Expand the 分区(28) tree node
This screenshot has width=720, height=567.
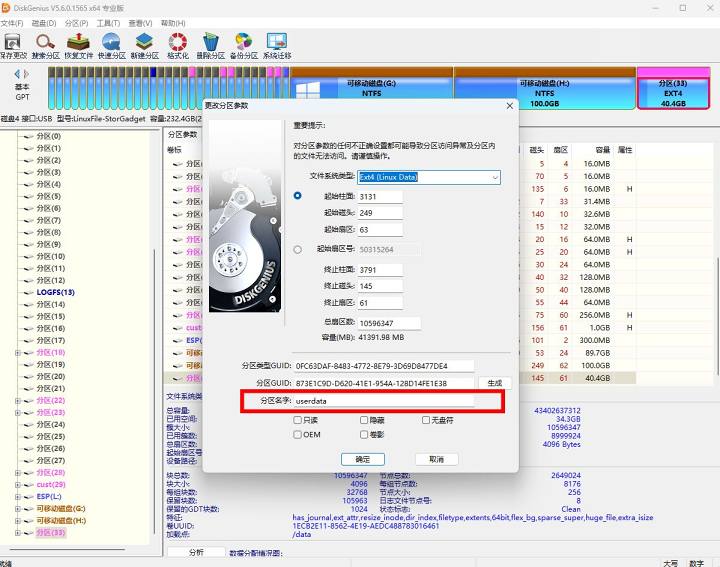pos(17,473)
